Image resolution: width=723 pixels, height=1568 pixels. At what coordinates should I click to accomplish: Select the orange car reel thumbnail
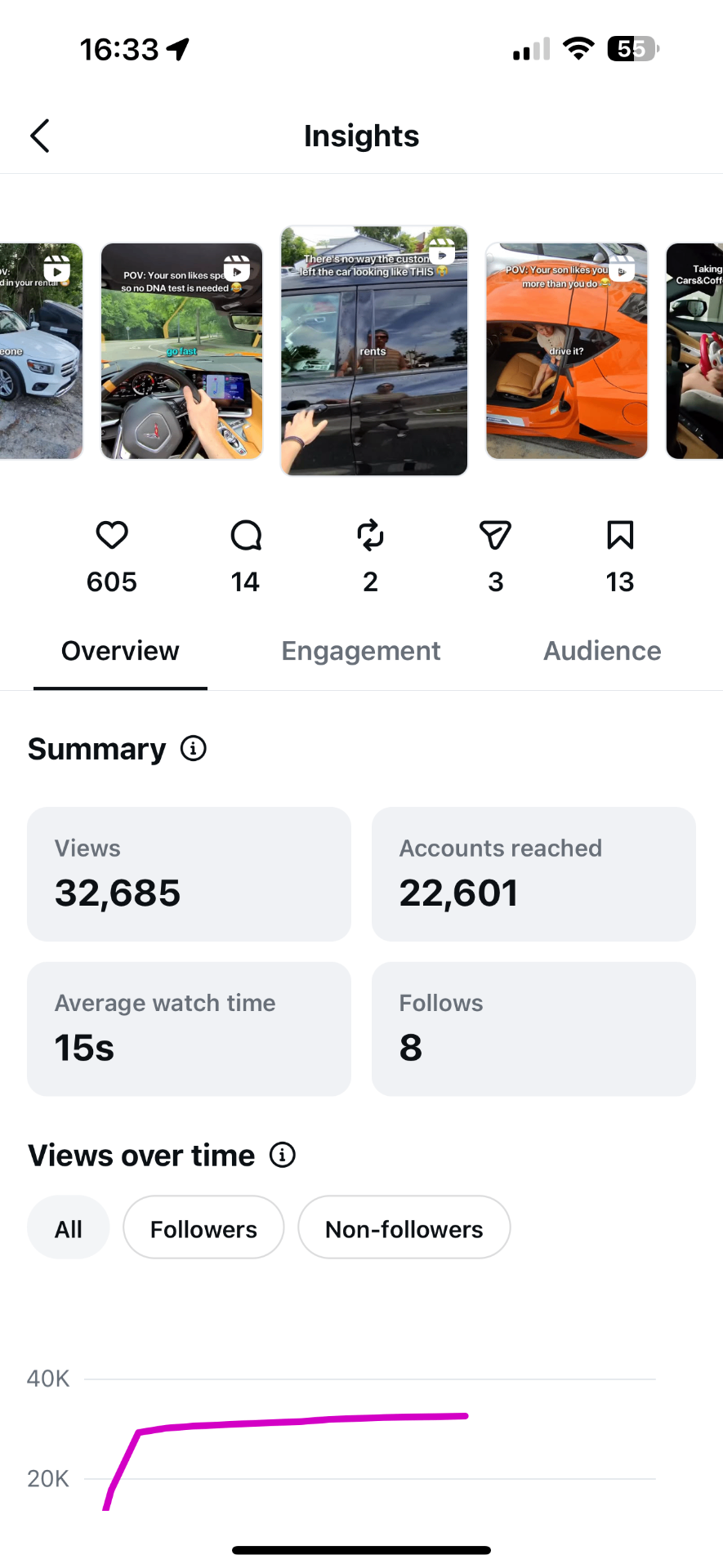coord(567,351)
